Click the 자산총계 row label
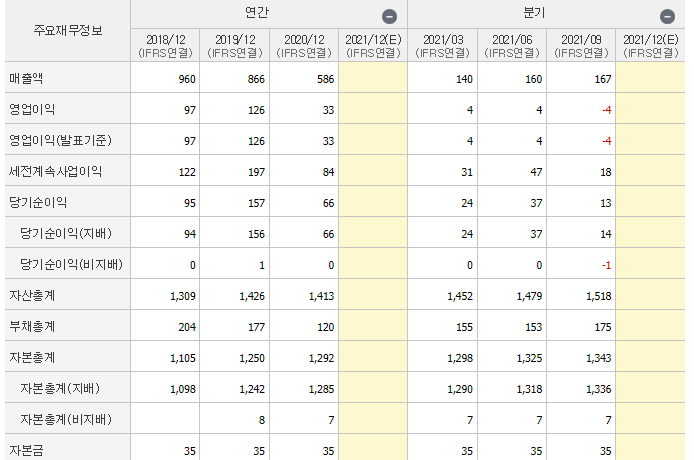Viewport: 694px width, 460px height. tap(32, 295)
